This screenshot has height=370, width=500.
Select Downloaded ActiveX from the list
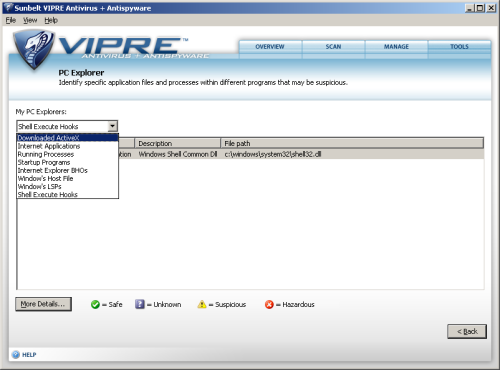68,138
